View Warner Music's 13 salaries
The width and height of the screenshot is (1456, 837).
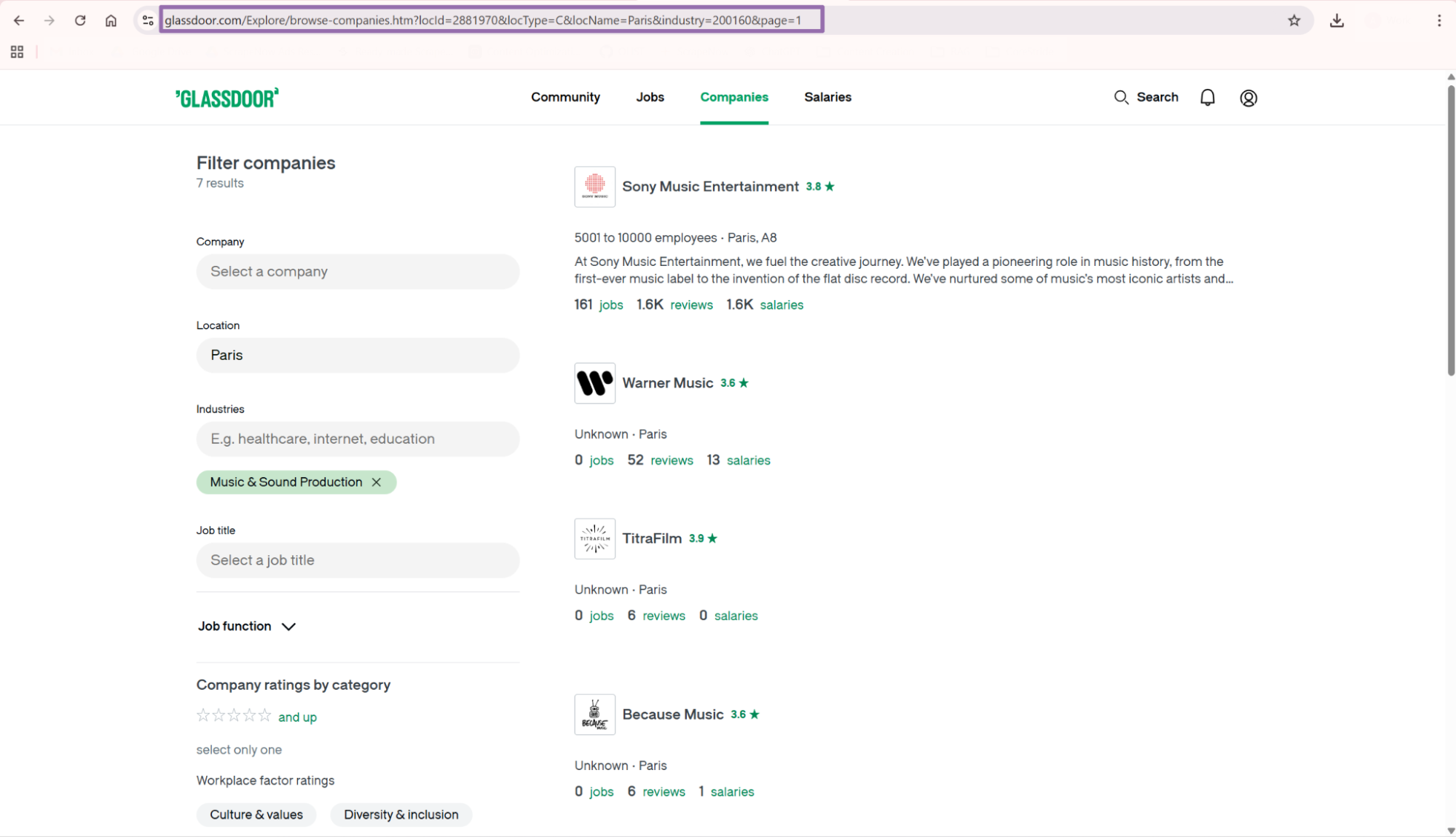click(x=739, y=460)
